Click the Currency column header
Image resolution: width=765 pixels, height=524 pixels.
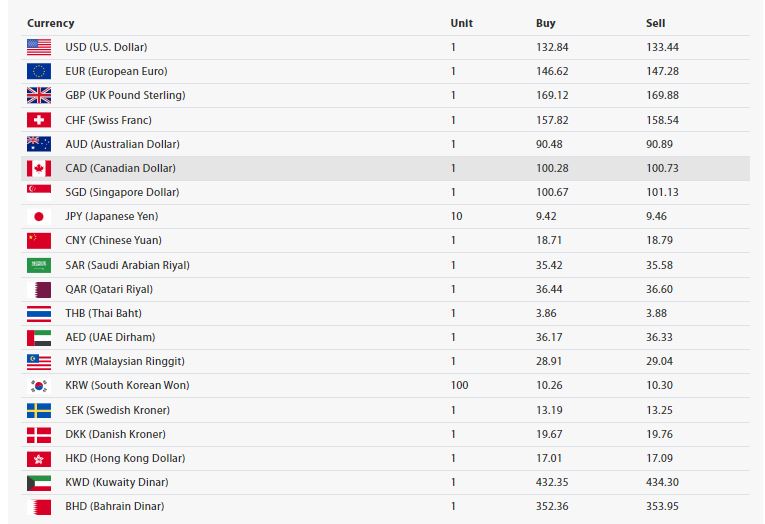pyautogui.click(x=50, y=23)
